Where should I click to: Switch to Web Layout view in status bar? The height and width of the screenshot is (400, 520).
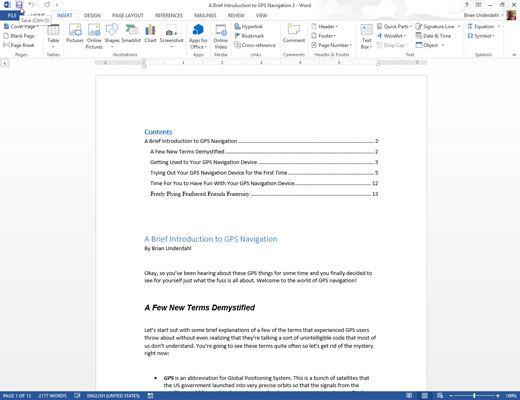pyautogui.click(x=440, y=396)
